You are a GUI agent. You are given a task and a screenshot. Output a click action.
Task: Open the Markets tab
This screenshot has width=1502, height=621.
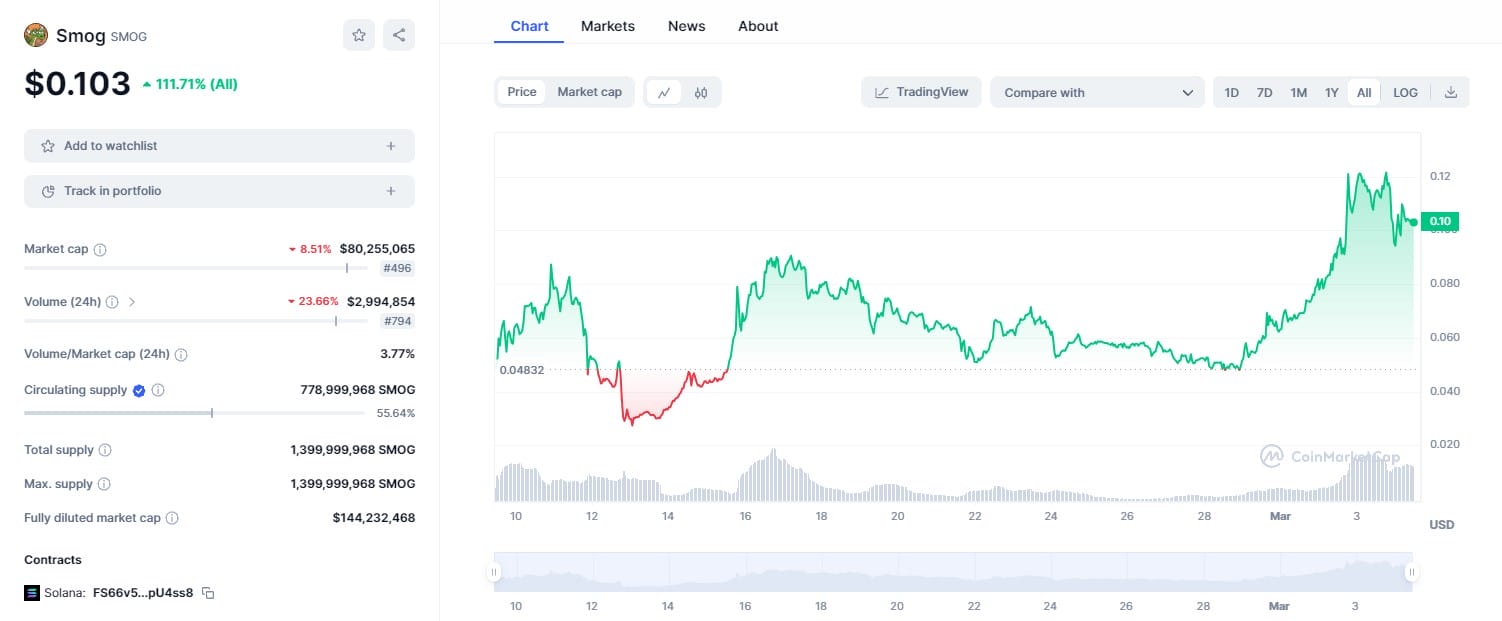(607, 26)
